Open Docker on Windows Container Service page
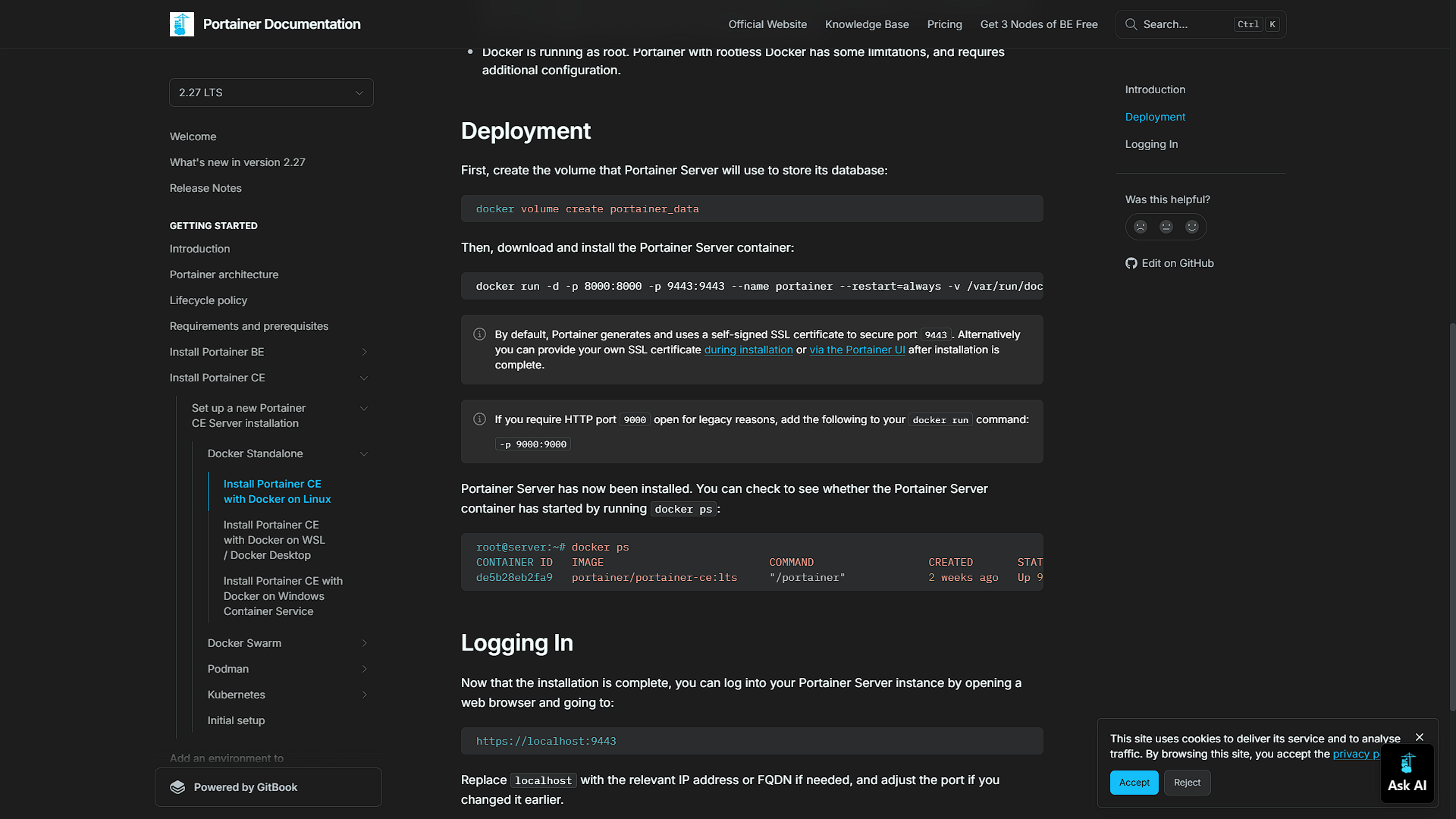1456x819 pixels. 283,596
